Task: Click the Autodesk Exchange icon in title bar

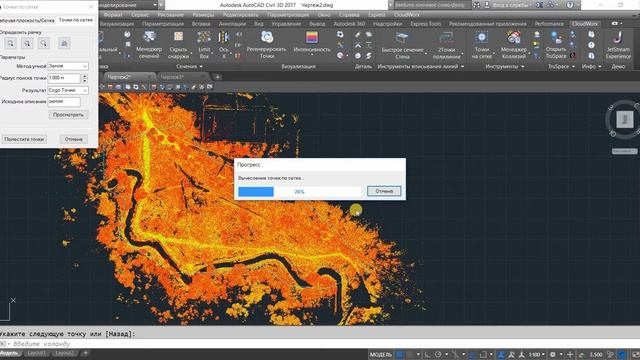Action: coord(540,5)
